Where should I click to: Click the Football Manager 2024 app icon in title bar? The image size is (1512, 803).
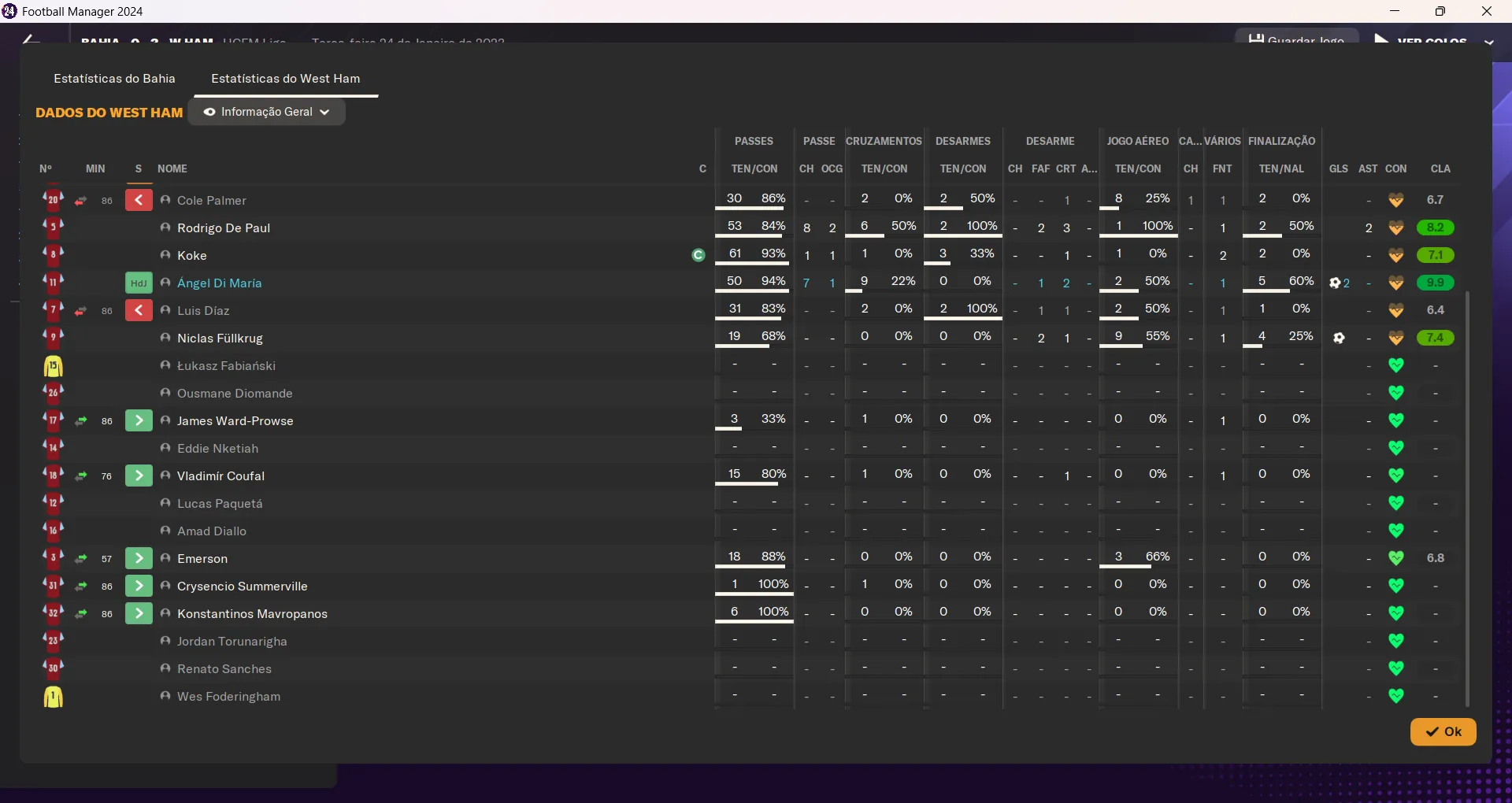(x=9, y=11)
